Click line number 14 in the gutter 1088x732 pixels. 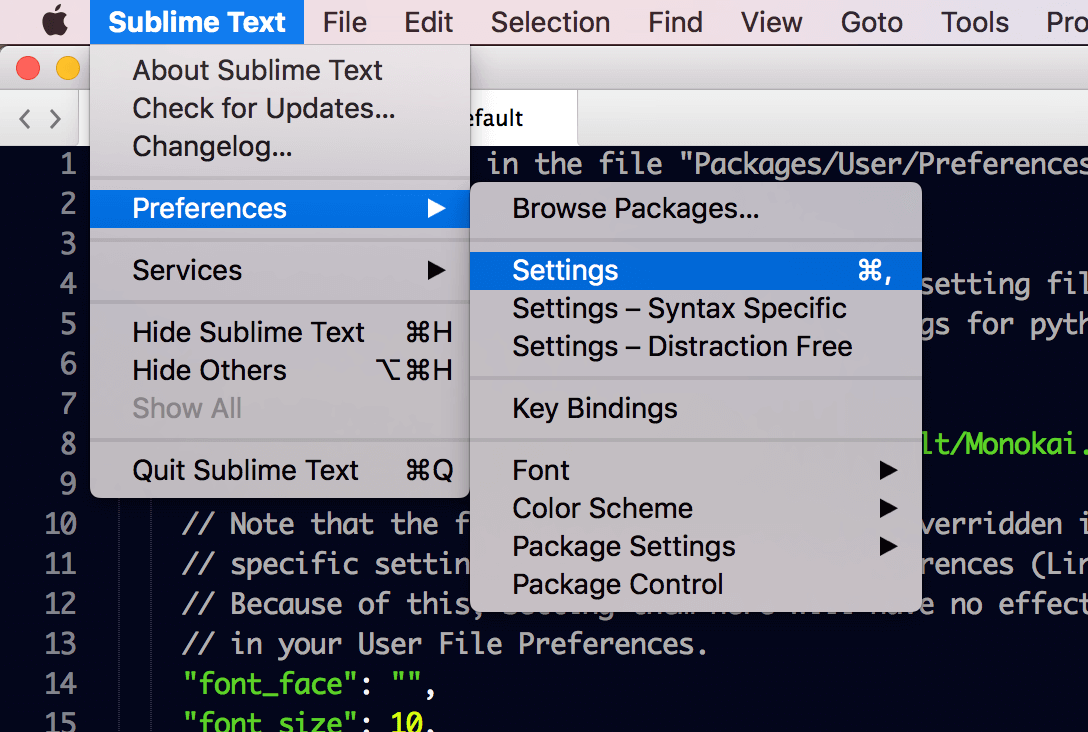pos(60,684)
